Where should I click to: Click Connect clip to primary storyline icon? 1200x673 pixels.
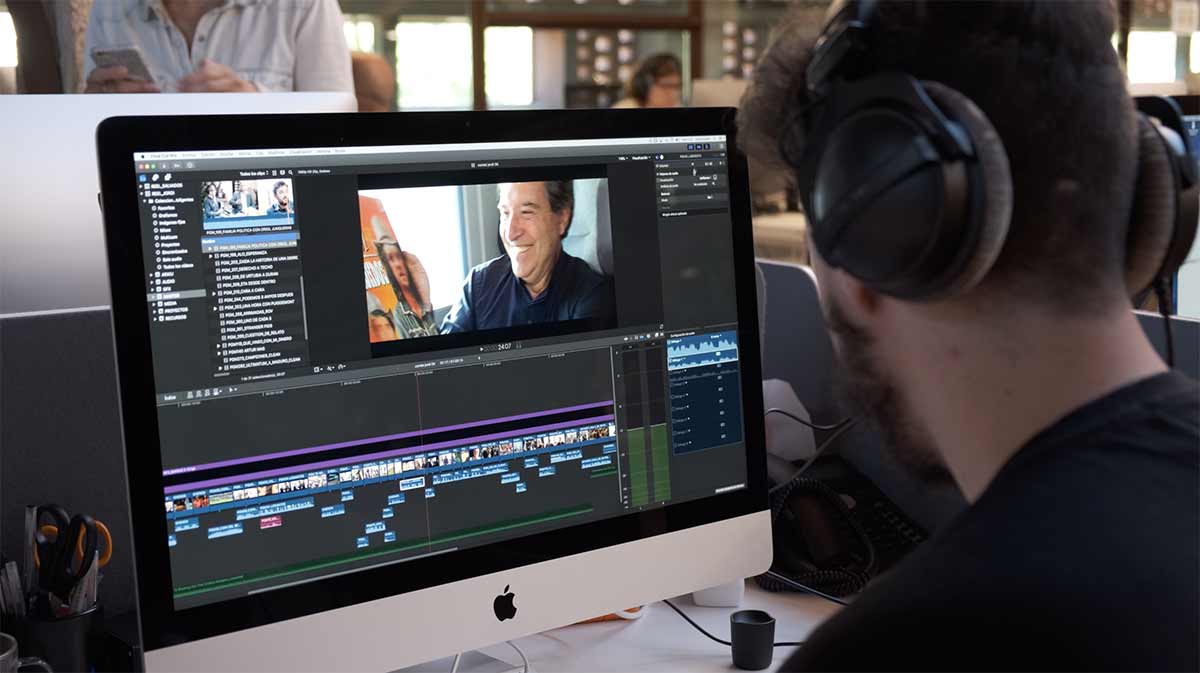[190, 395]
